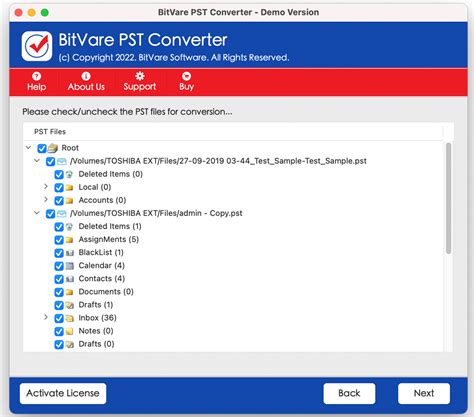Screen dimensions: 474x417
Task: Click the BitVare checkmark logo icon
Action: (x=37, y=46)
